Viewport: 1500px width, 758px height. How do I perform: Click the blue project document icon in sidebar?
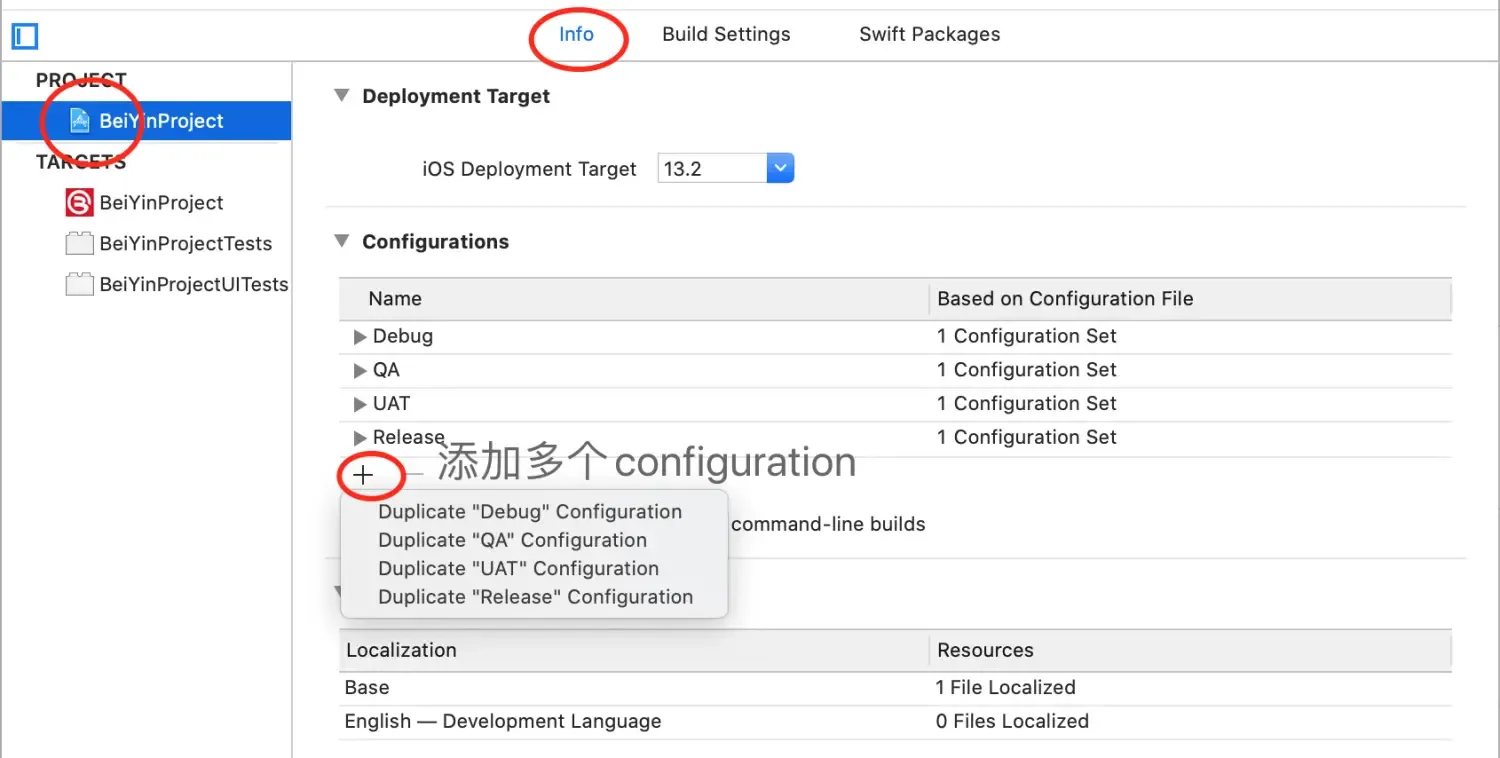[79, 120]
